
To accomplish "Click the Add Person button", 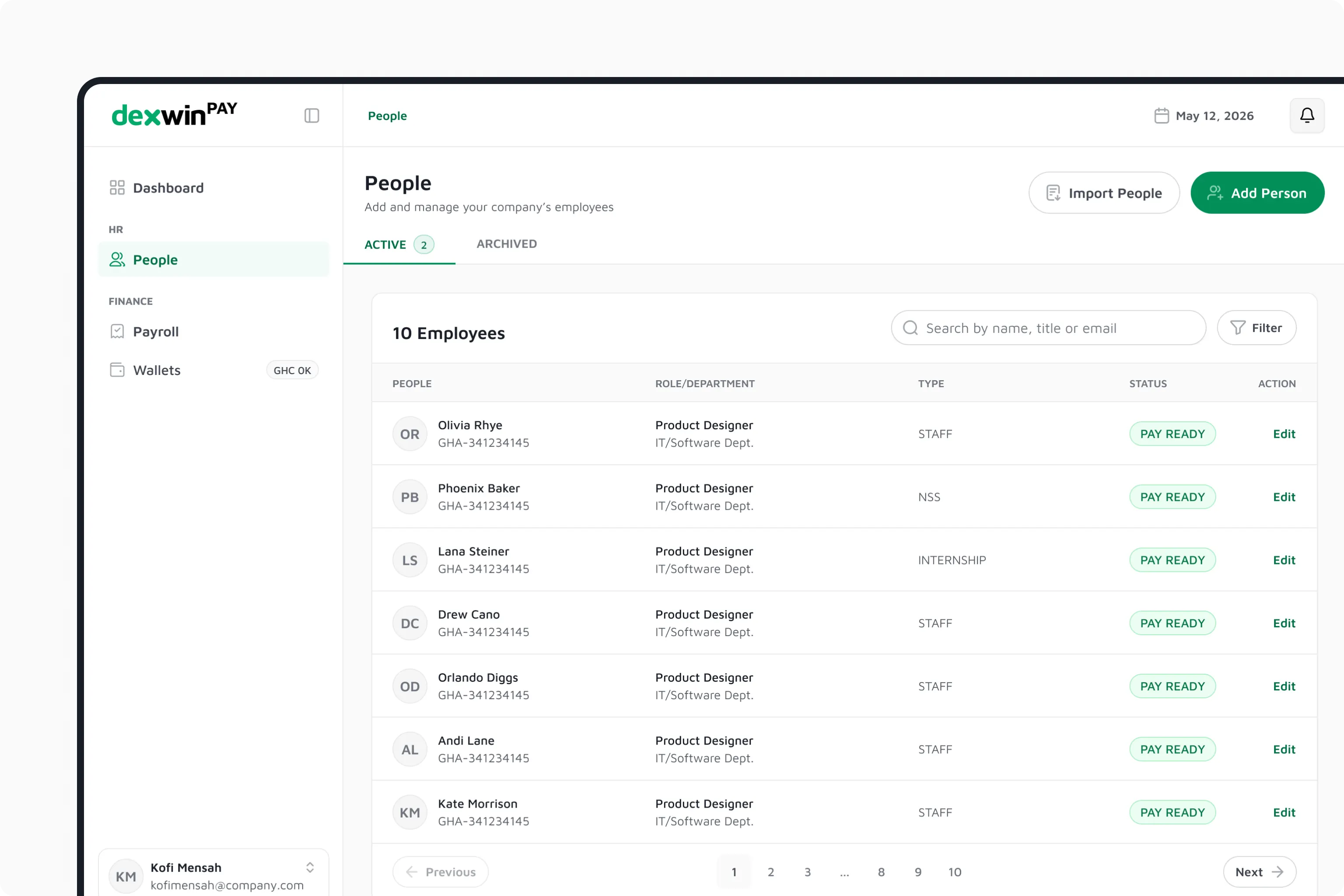I will [1257, 193].
